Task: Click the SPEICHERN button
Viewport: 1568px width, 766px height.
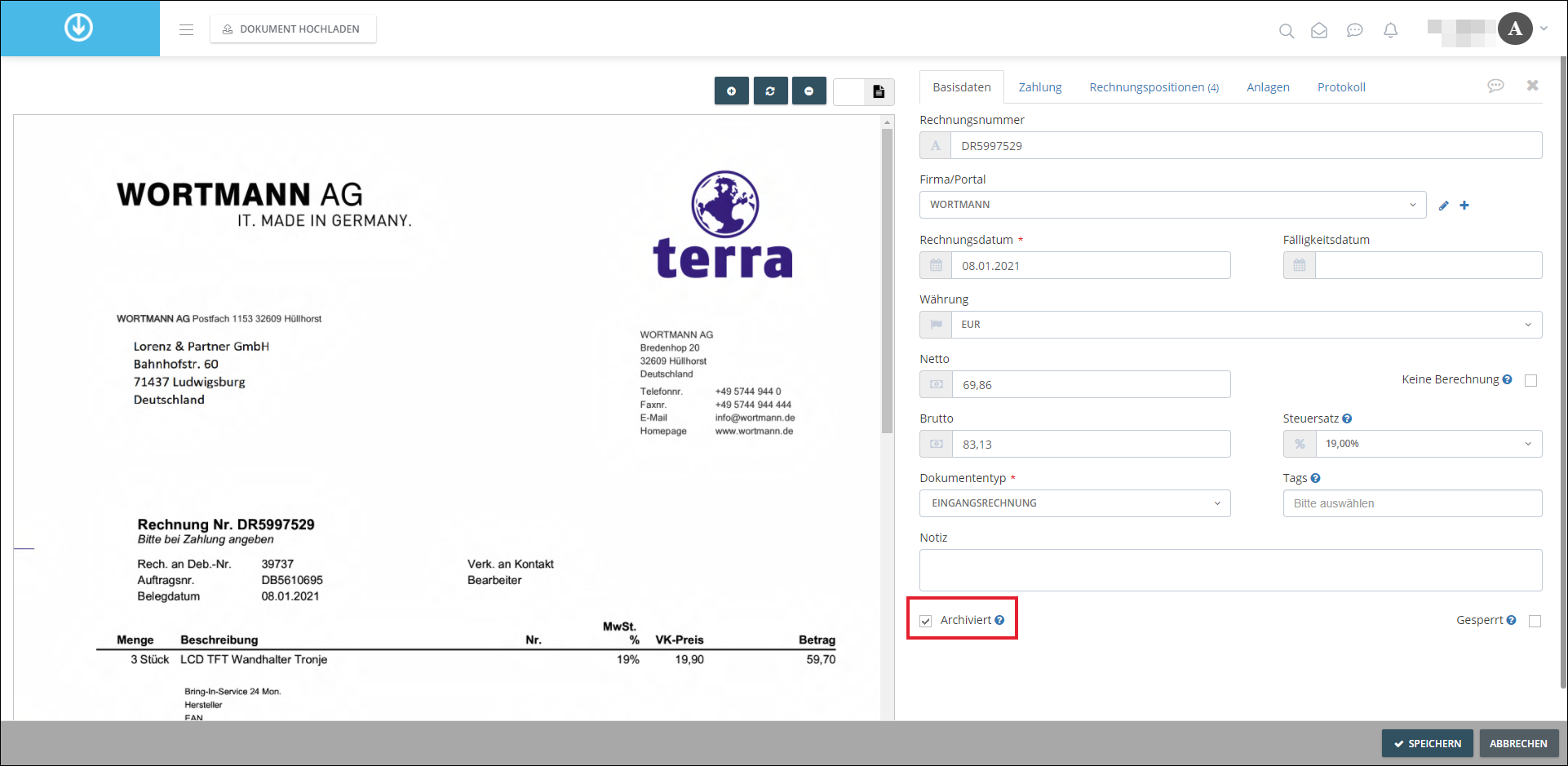Action: pyautogui.click(x=1428, y=743)
